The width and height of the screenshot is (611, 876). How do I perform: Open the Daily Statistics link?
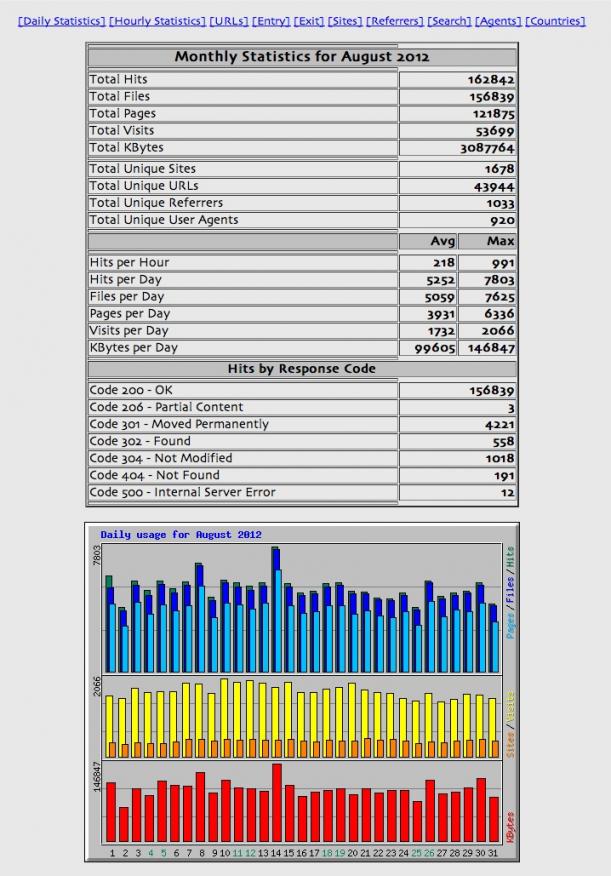(x=61, y=21)
